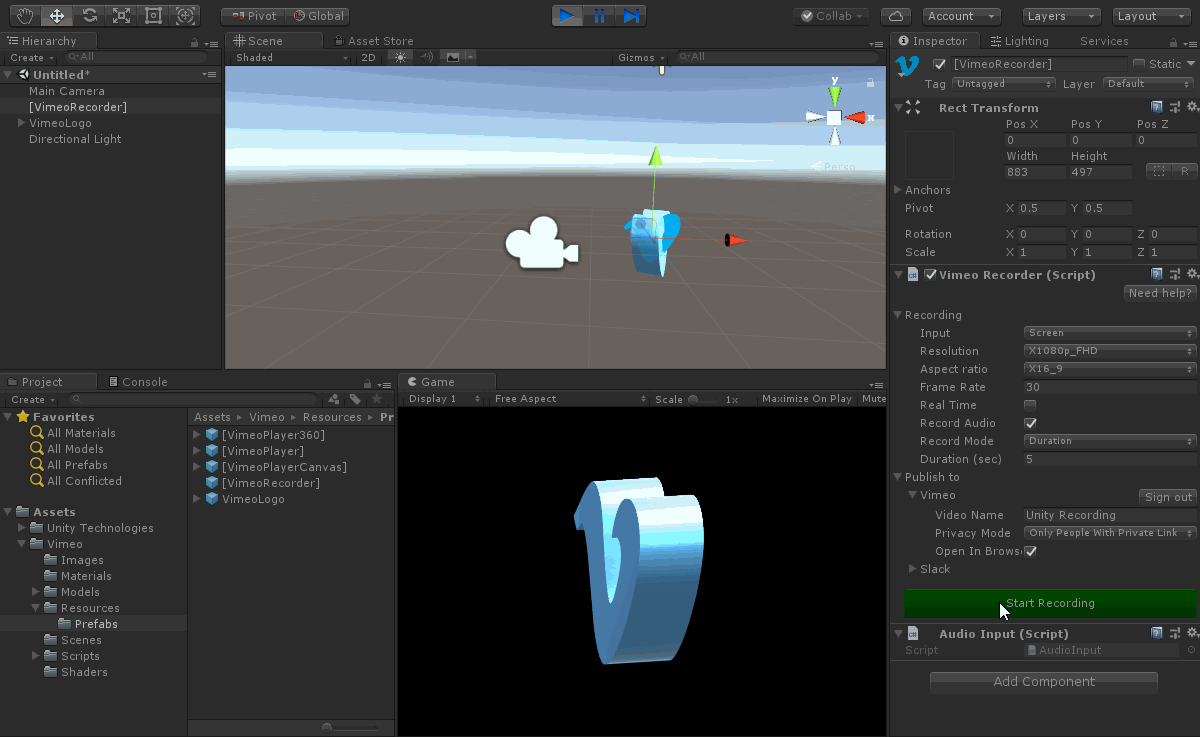Select the combined Transform tool
This screenshot has height=737, width=1200.
pos(185,16)
